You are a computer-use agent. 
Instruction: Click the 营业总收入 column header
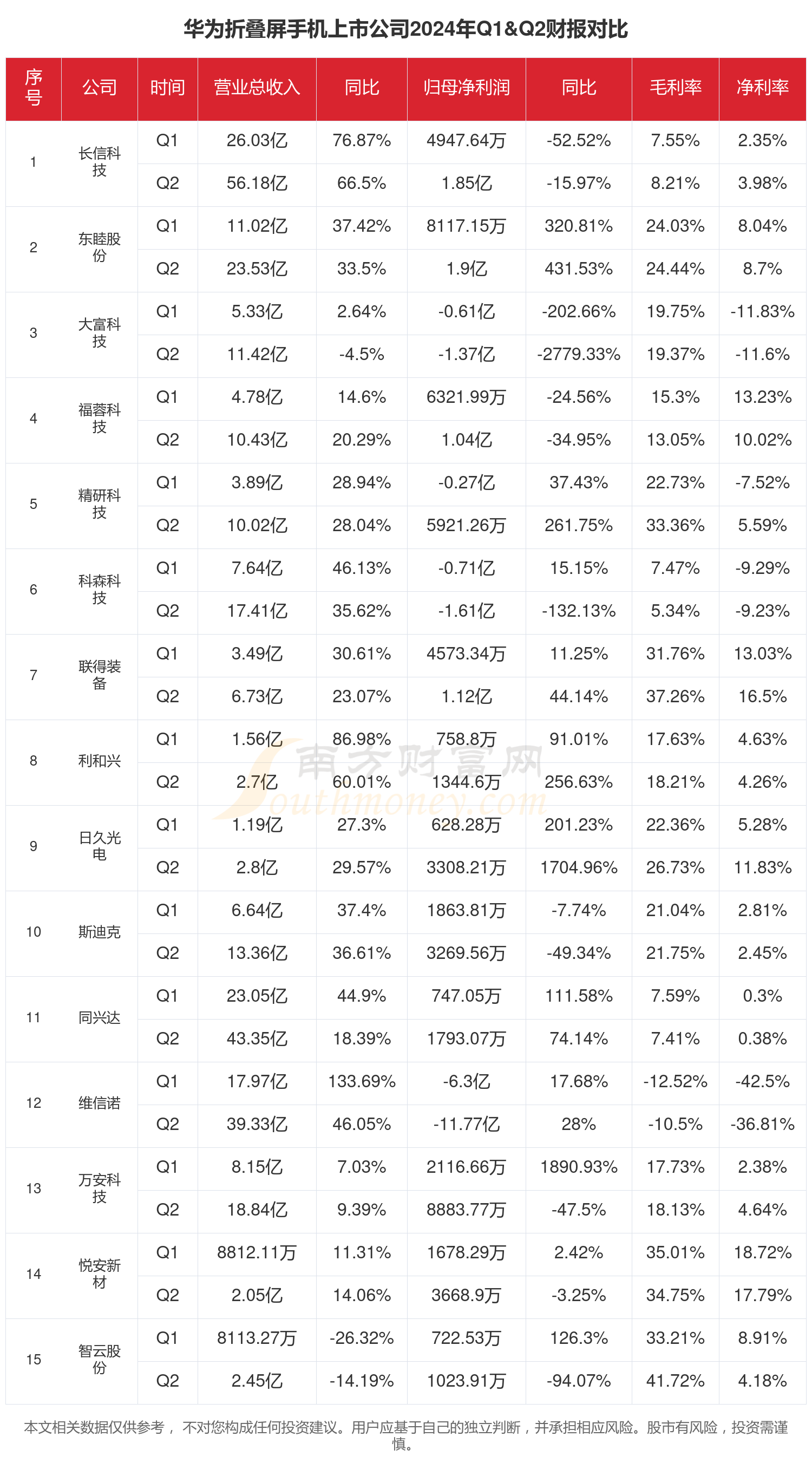point(257,88)
